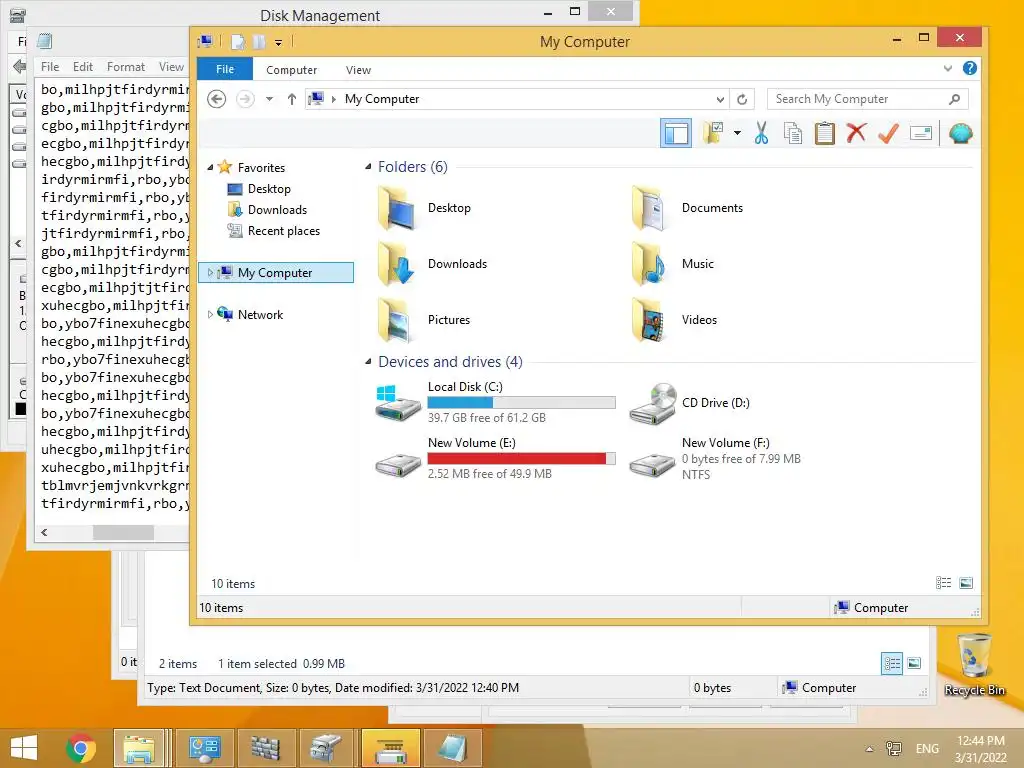Toggle details view in back Explorer window
This screenshot has width=1024, height=768.
pos(892,664)
